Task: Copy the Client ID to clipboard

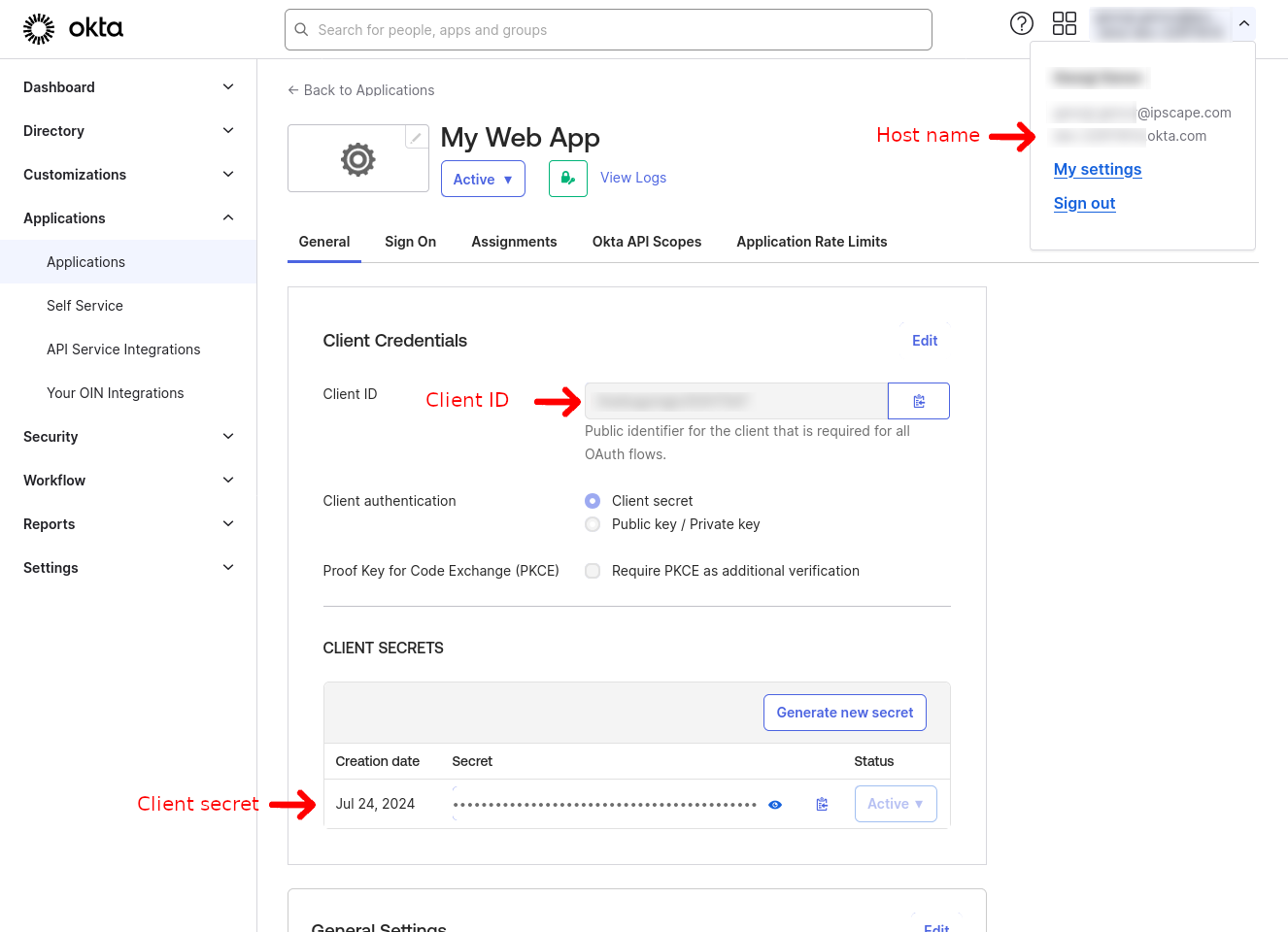Action: [918, 401]
